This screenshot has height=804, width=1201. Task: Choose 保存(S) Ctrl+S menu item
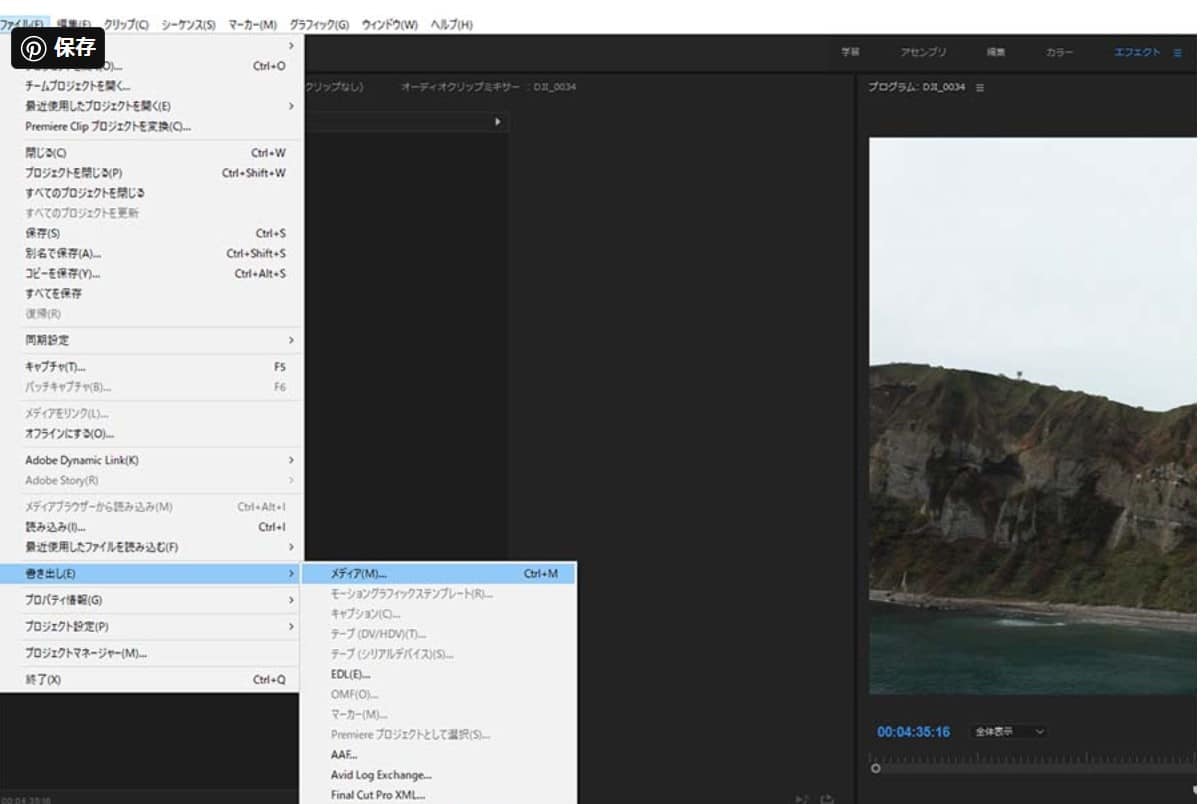coord(152,233)
